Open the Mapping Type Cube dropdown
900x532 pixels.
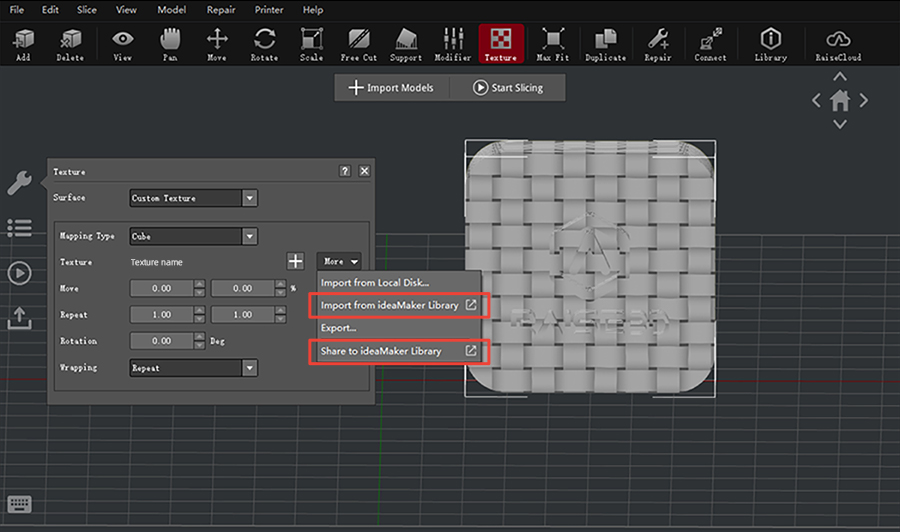click(193, 236)
